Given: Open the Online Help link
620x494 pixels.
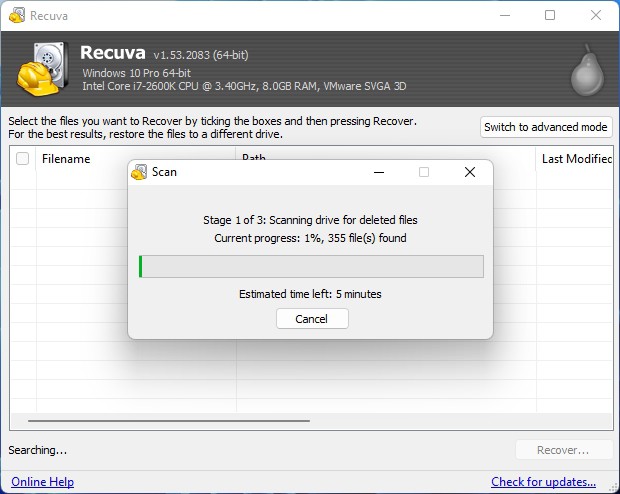Looking at the screenshot, I should pyautogui.click(x=42, y=482).
